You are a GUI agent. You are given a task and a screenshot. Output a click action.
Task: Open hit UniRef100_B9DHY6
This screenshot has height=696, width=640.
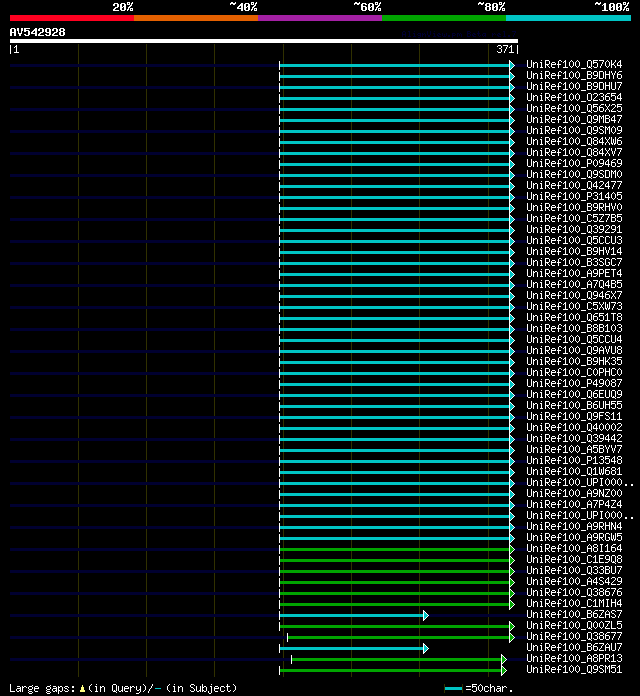click(x=574, y=75)
